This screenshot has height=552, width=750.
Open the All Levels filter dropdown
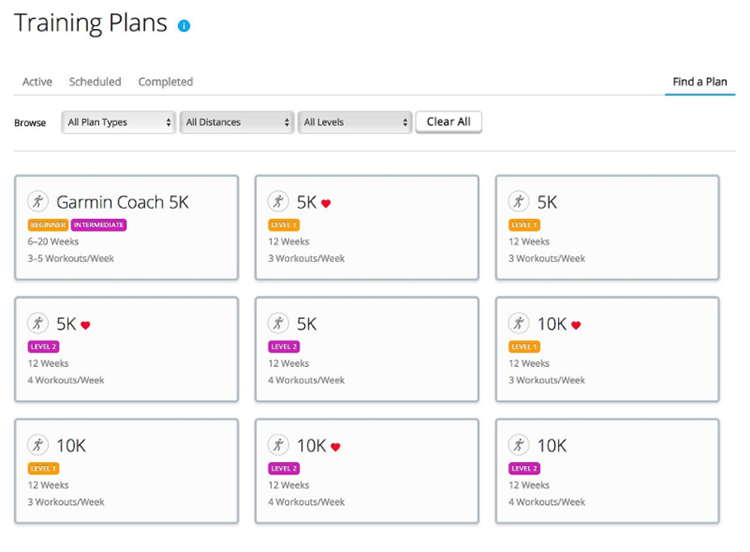tap(355, 122)
